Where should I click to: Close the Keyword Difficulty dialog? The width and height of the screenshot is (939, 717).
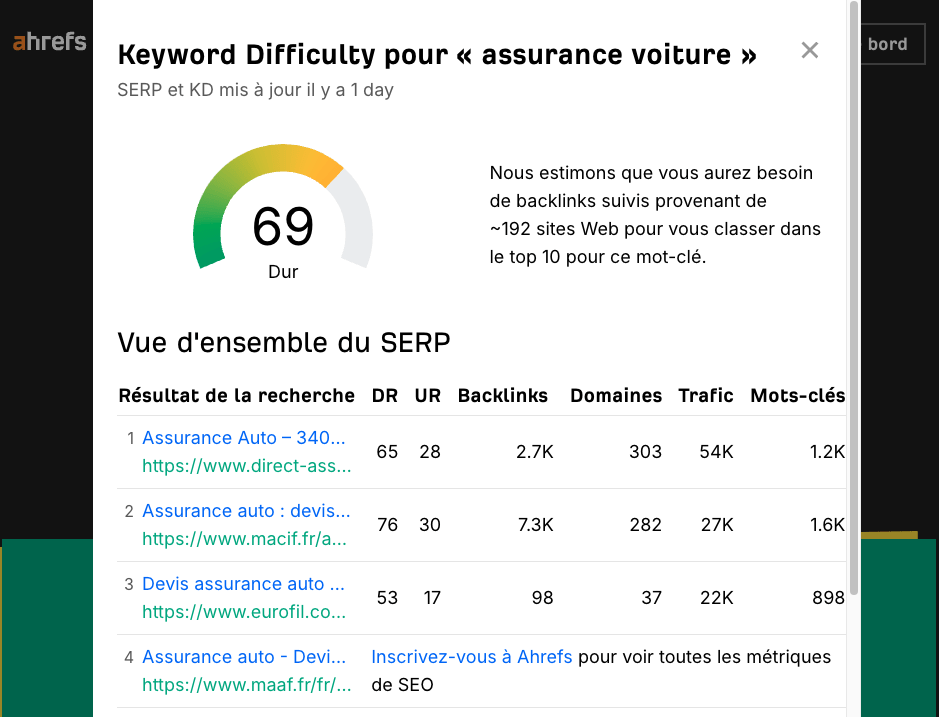pyautogui.click(x=810, y=50)
